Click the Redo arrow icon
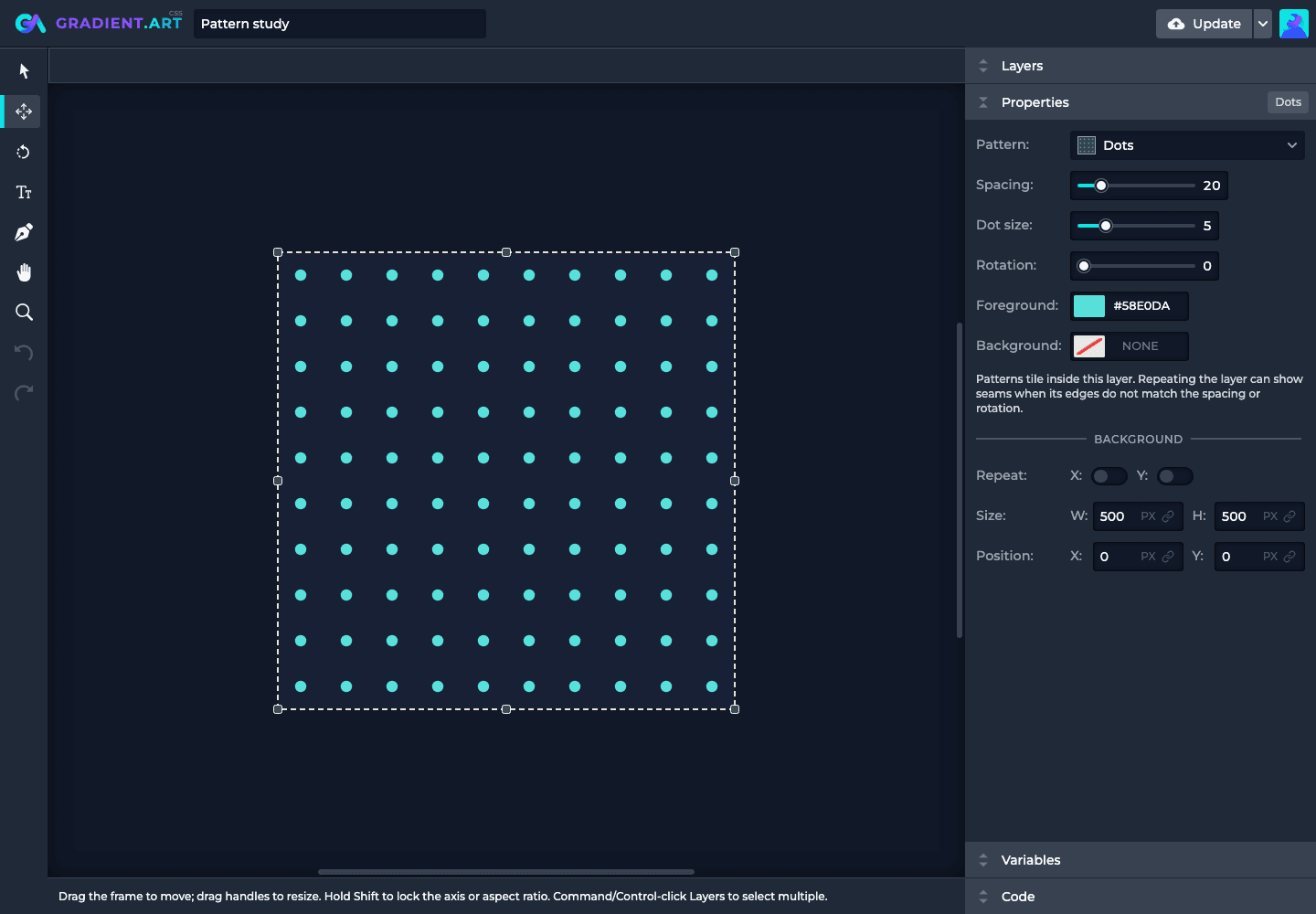Screen dimensions: 1316x914 pos(24,393)
